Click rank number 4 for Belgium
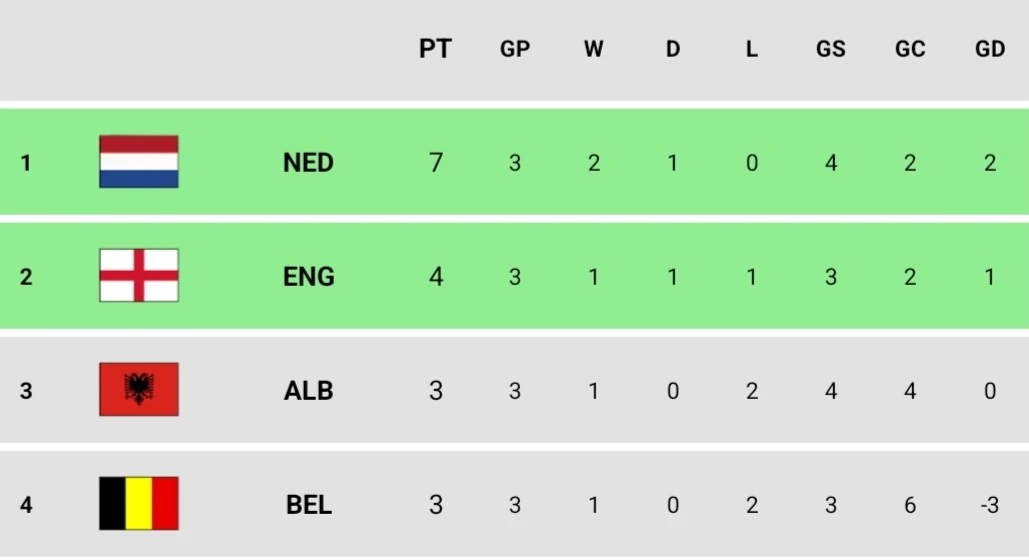The width and height of the screenshot is (1029, 560). click(26, 505)
